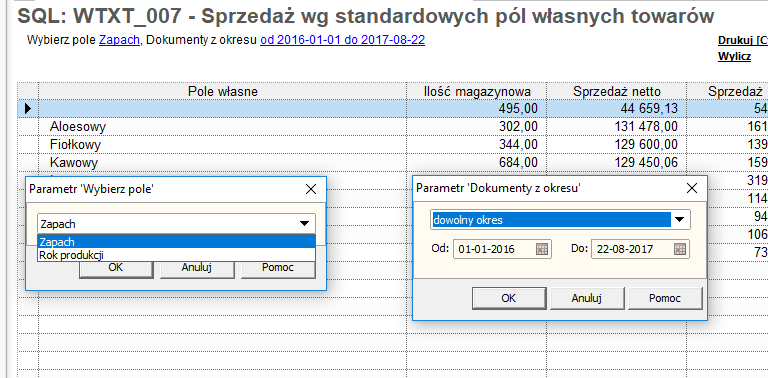Click the 129 450,06 net sales cell

pos(617,162)
